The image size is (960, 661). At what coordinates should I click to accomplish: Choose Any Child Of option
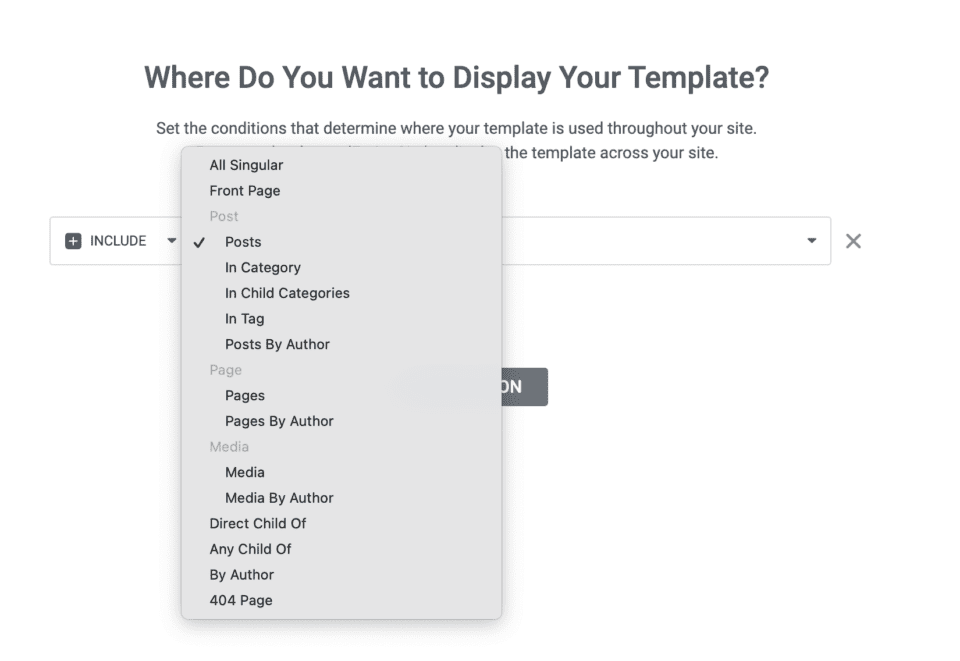pyautogui.click(x=250, y=549)
